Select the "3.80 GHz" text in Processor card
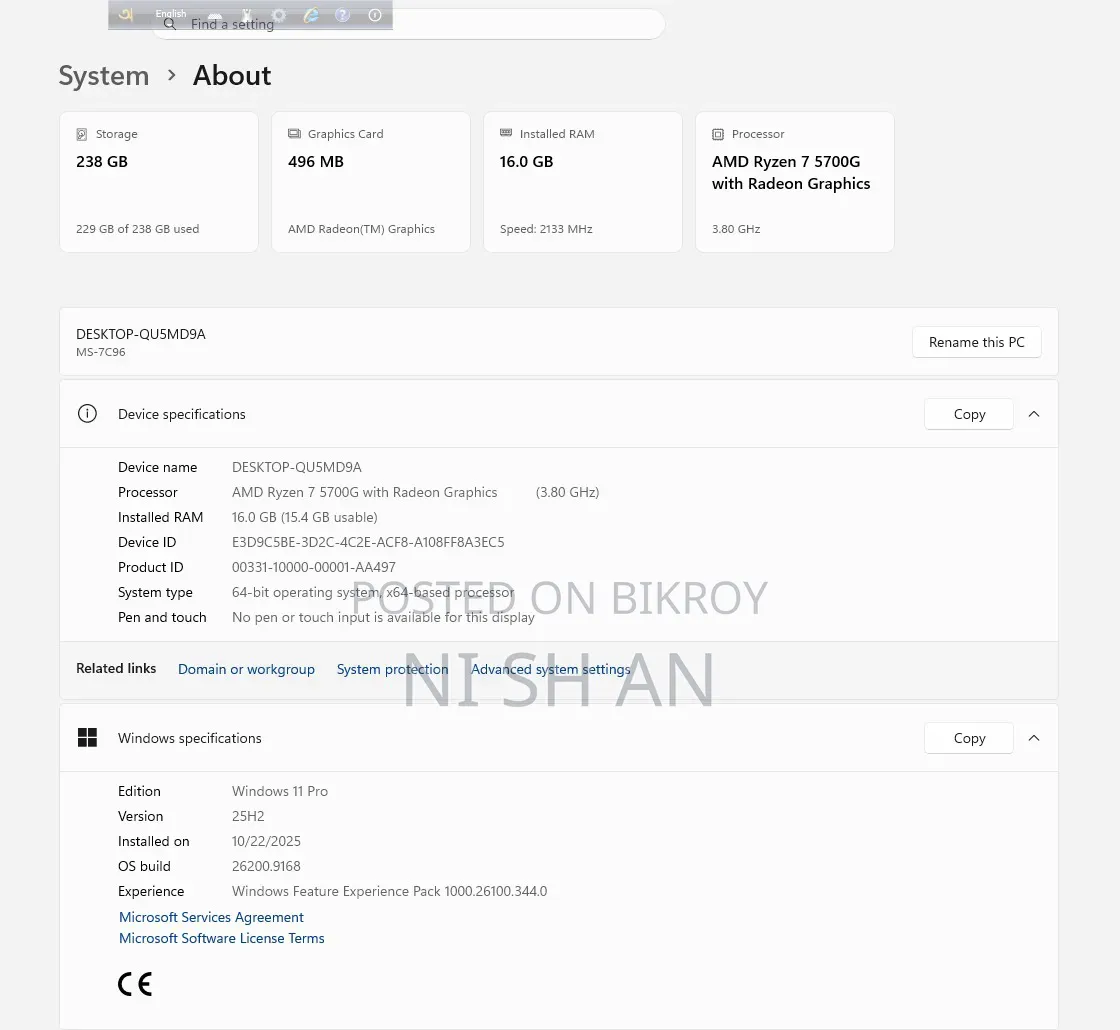1120x1030 pixels. [x=736, y=229]
